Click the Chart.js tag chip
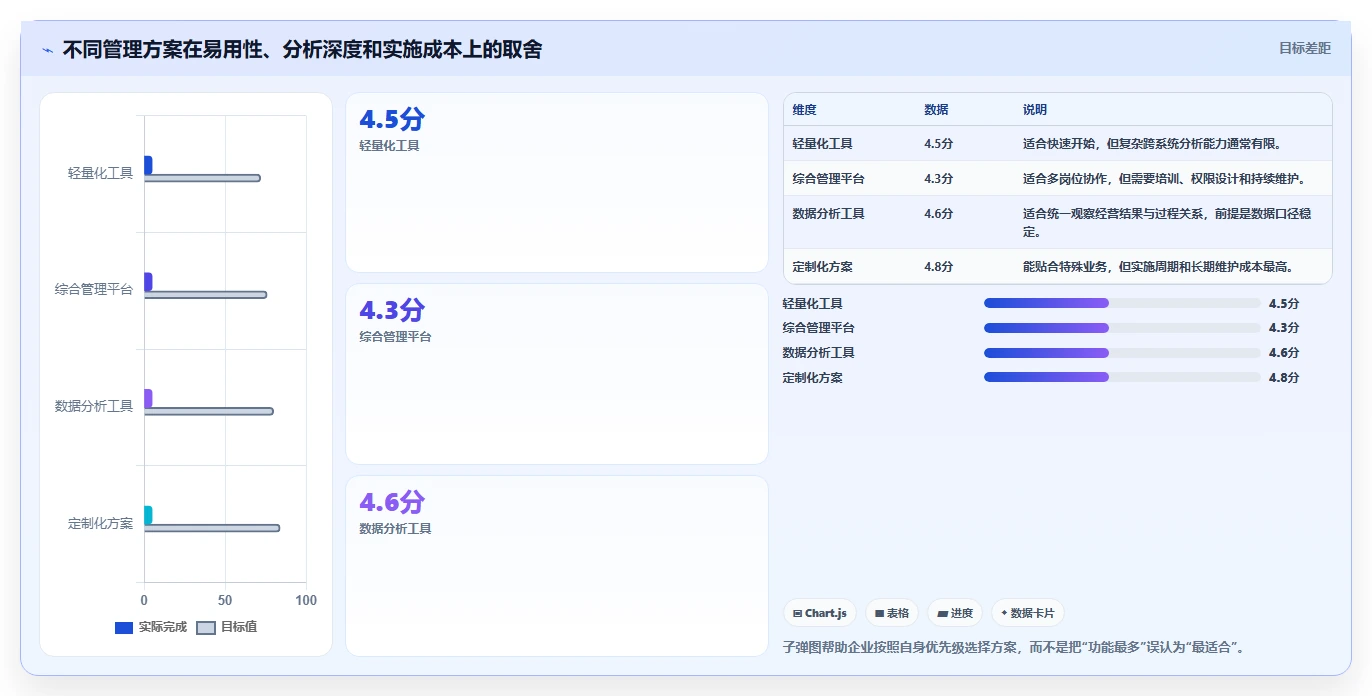1372x696 pixels. pyautogui.click(x=819, y=613)
